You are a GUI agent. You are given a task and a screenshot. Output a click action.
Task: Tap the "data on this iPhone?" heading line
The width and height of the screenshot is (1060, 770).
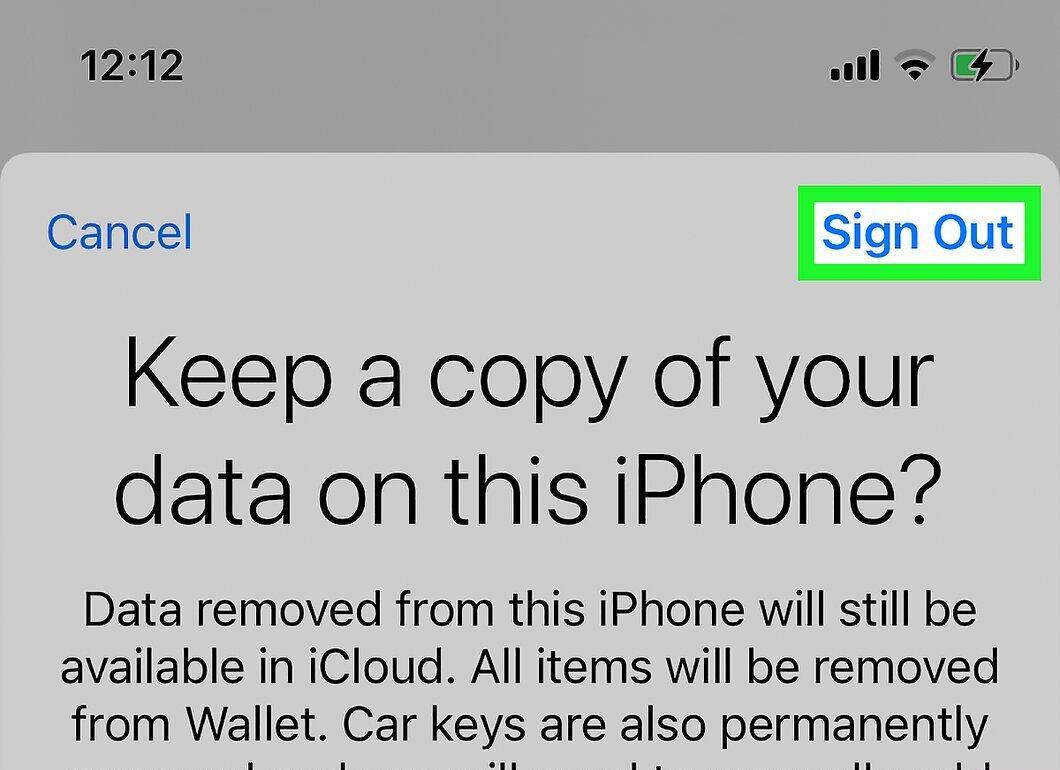click(x=529, y=489)
